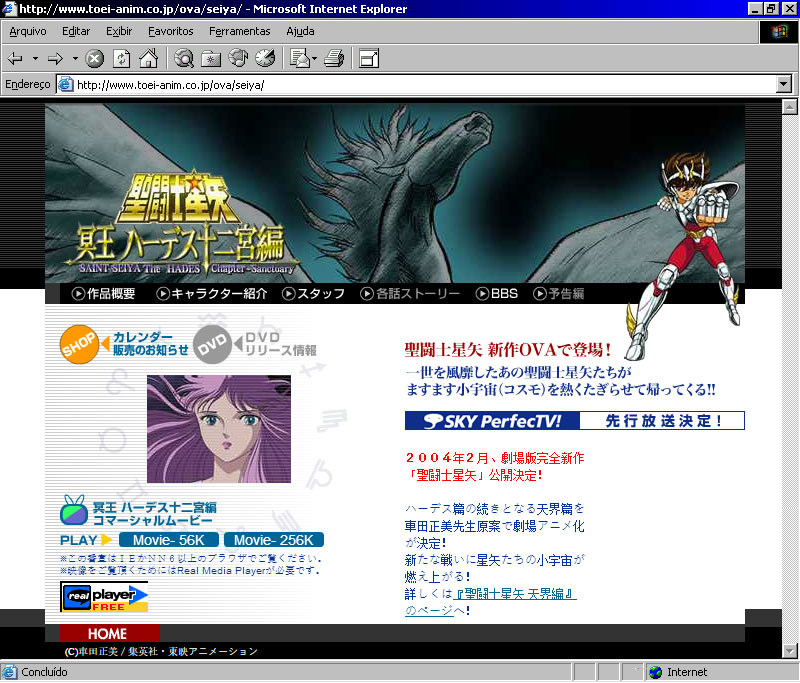The height and width of the screenshot is (683, 800).
Task: Open the History toolbar icon
Action: pyautogui.click(x=265, y=59)
